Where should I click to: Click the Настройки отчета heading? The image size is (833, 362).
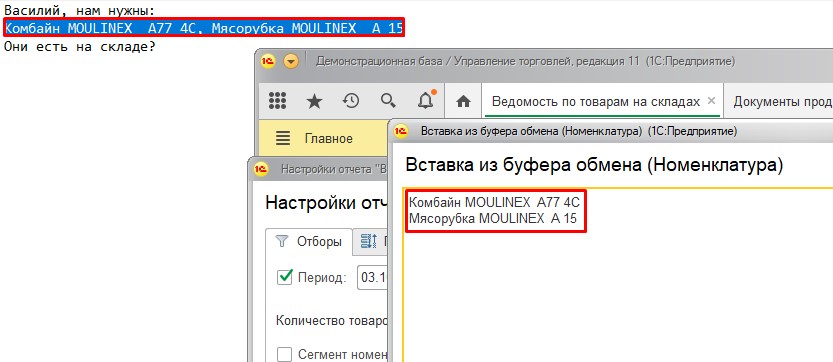point(327,203)
